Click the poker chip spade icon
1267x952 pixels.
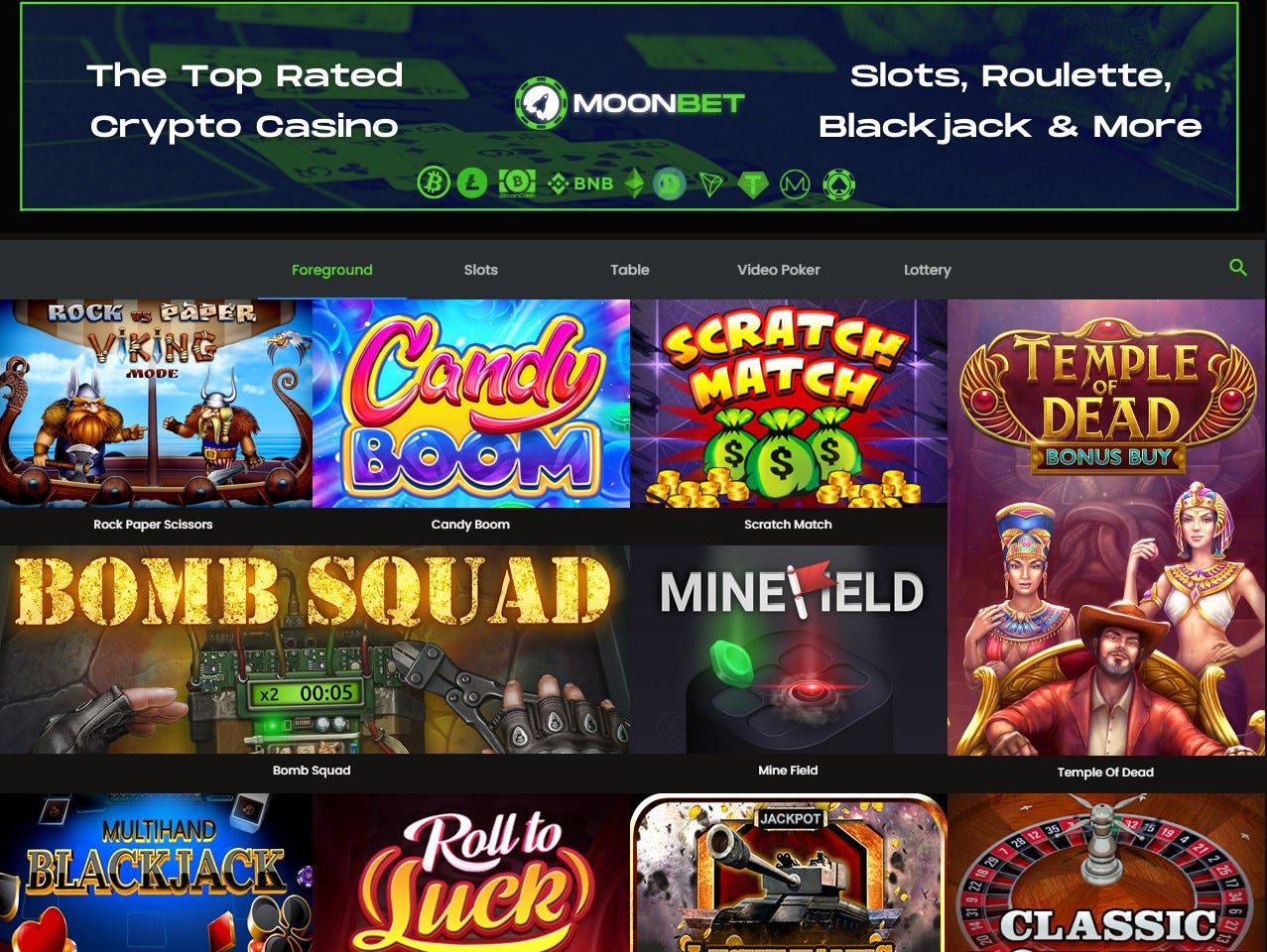[838, 184]
